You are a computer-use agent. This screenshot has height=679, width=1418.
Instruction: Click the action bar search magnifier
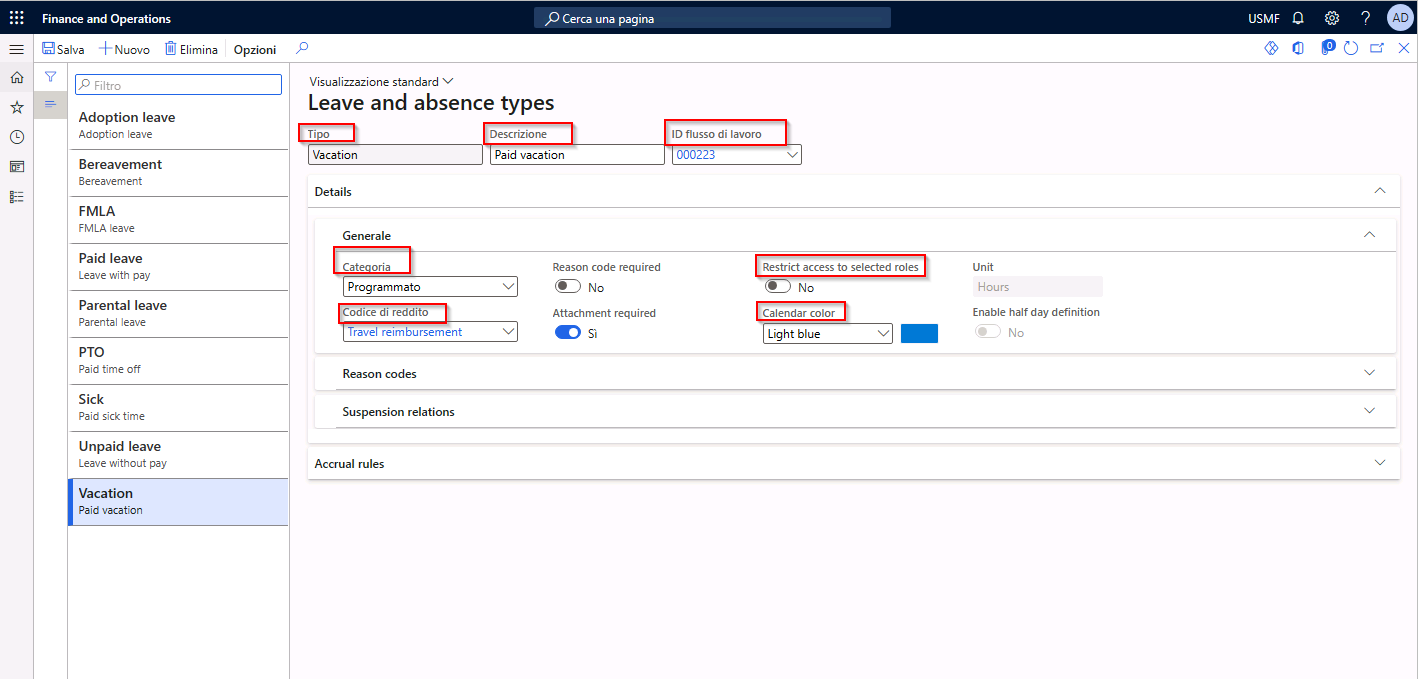coord(302,48)
